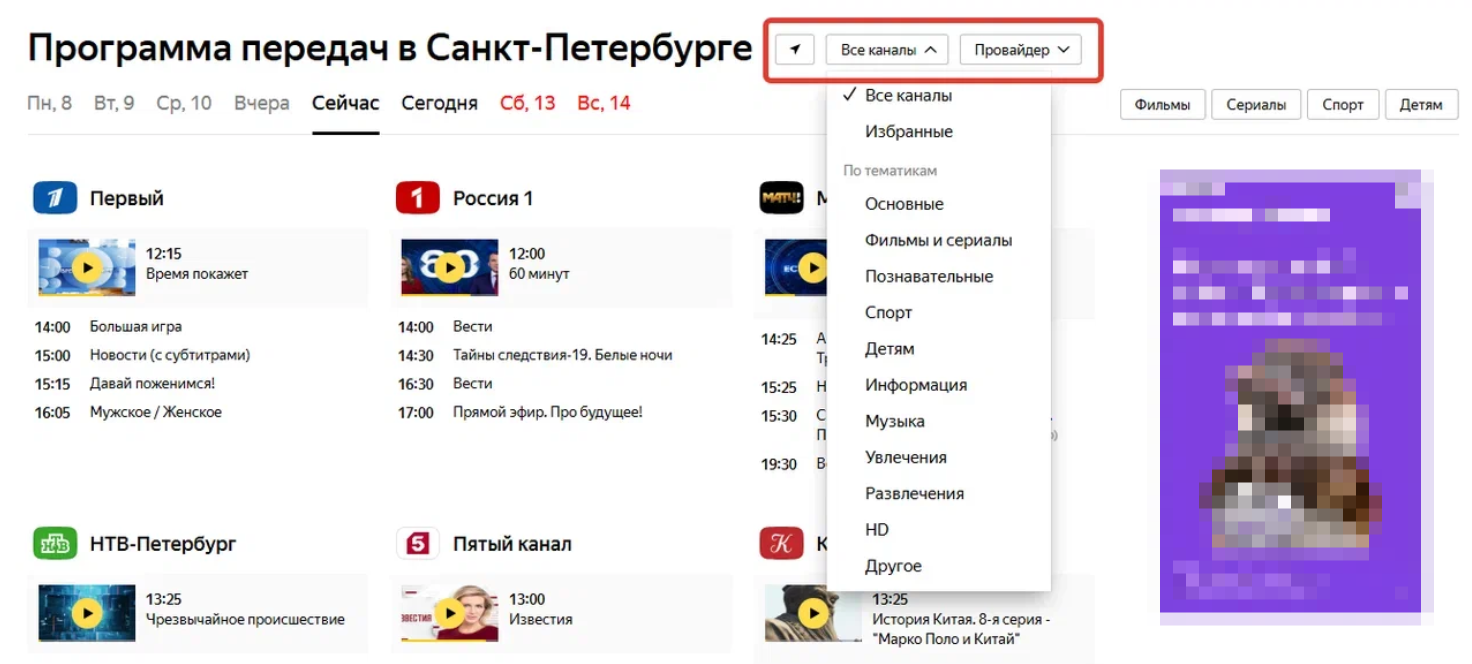
Task: Switch to Вт, 9 day tab
Action: (114, 103)
